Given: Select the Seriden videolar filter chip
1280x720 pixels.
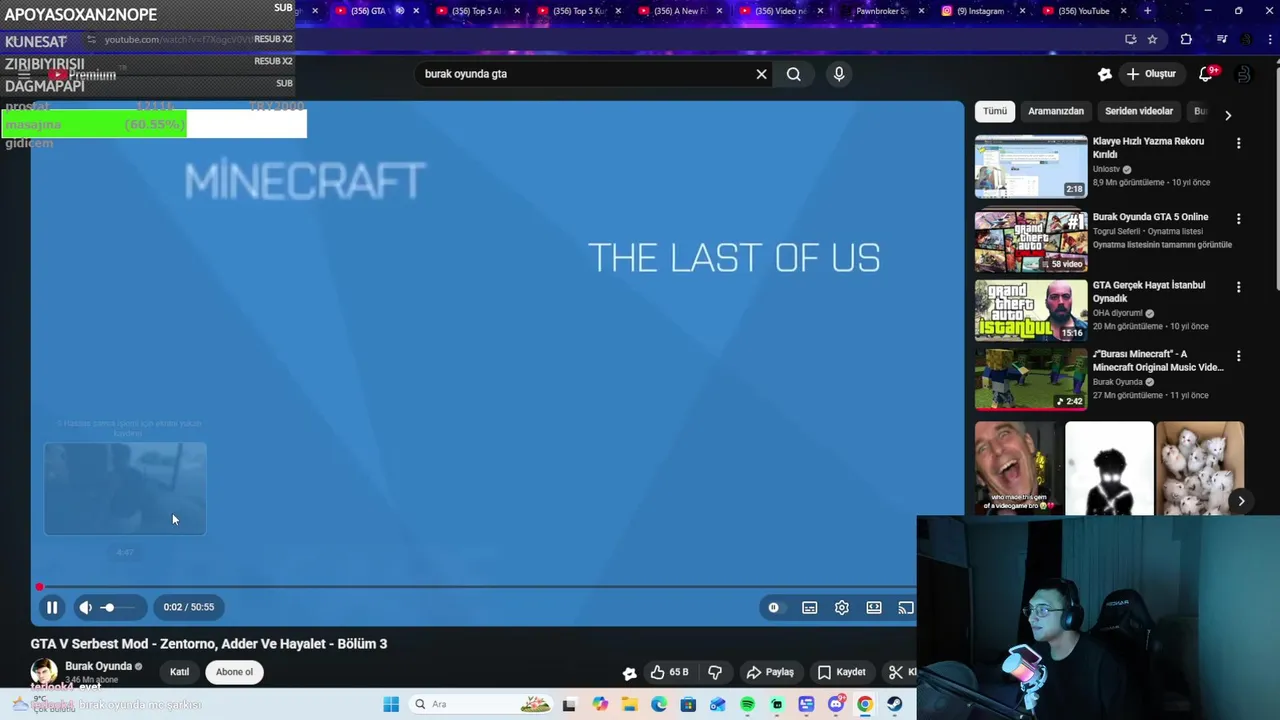Looking at the screenshot, I should 1139,111.
